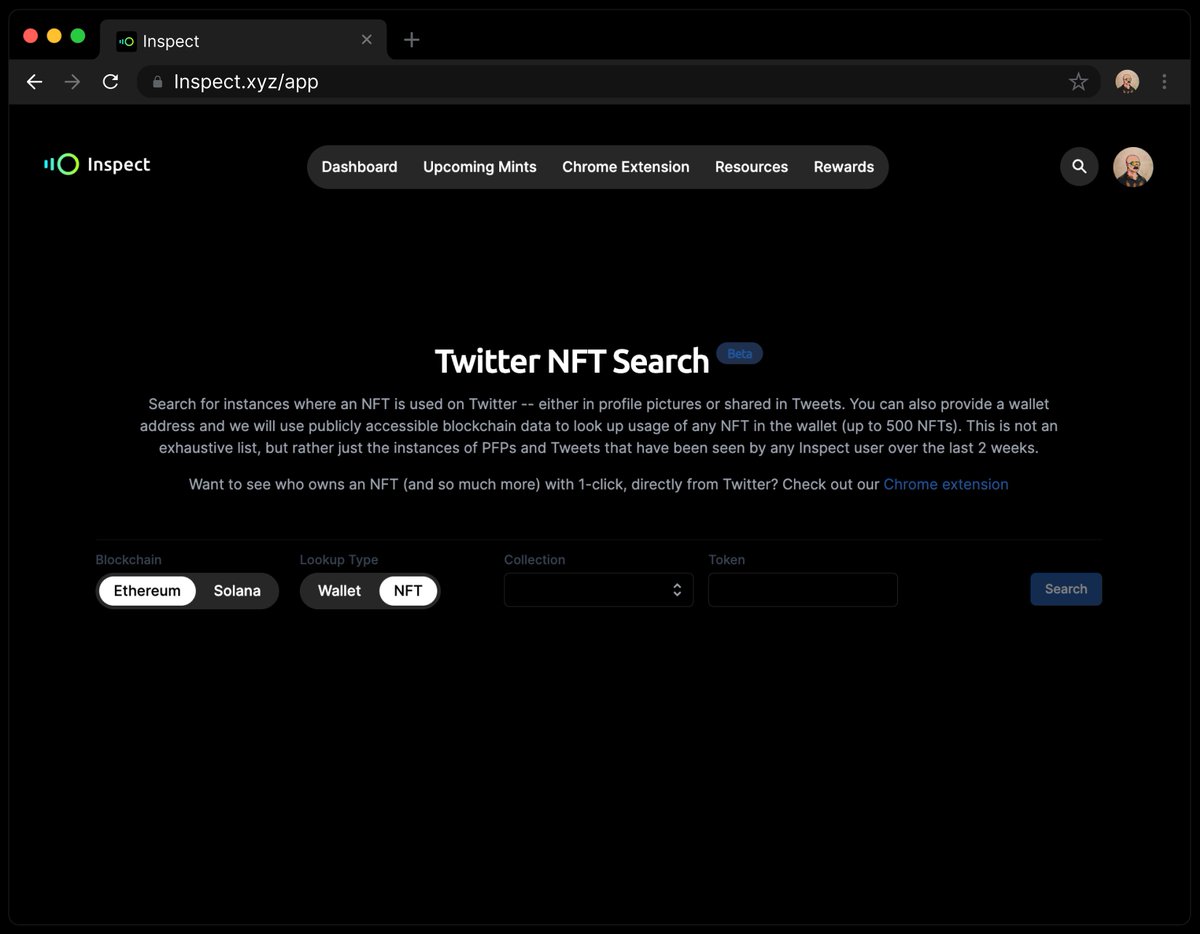Click the blue Search button
This screenshot has width=1200, height=934.
(x=1066, y=589)
